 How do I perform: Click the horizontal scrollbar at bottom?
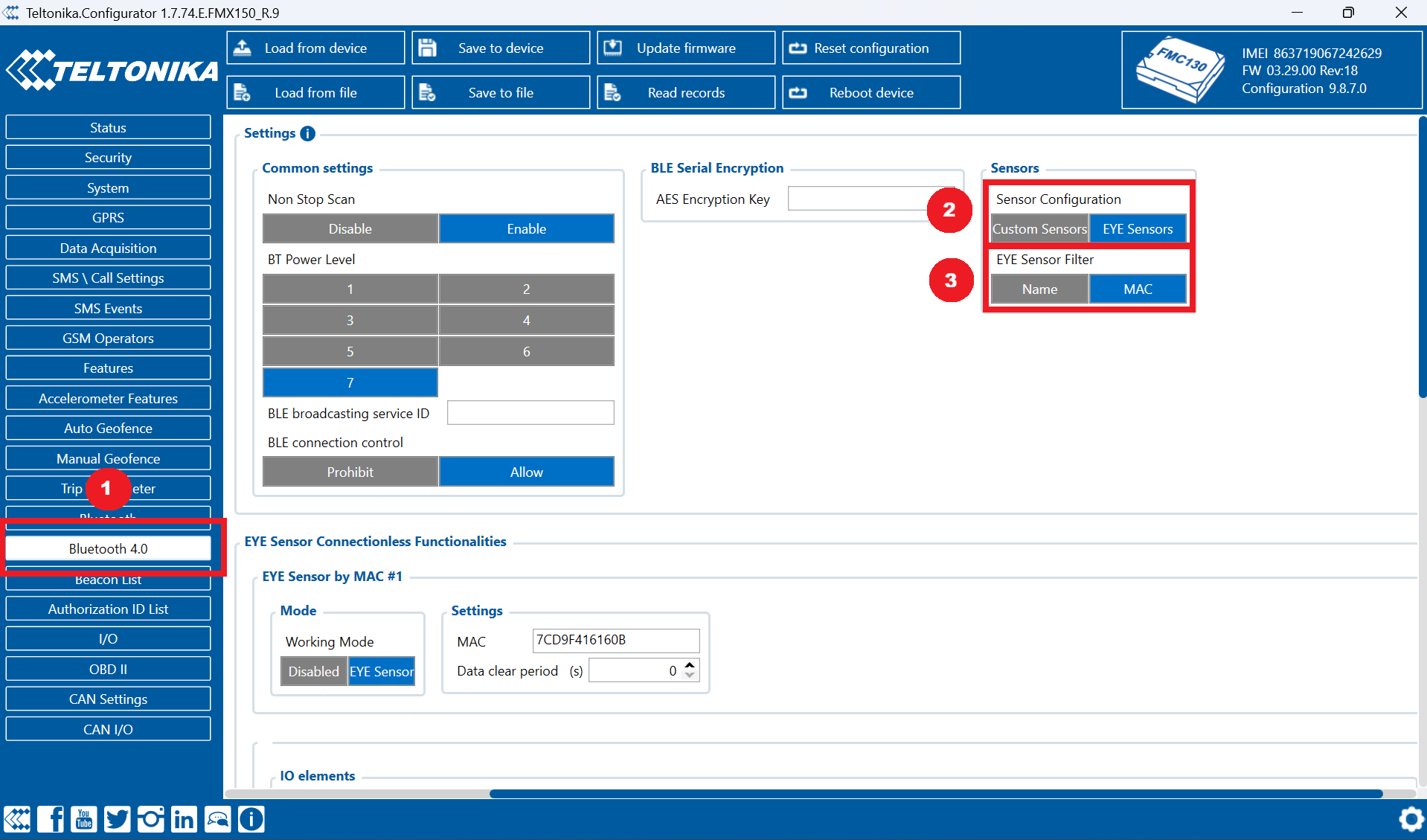point(935,794)
